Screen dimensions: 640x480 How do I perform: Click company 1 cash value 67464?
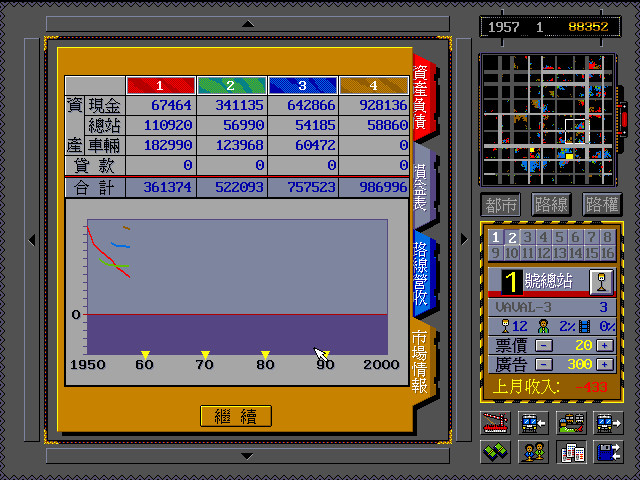[x=171, y=105]
